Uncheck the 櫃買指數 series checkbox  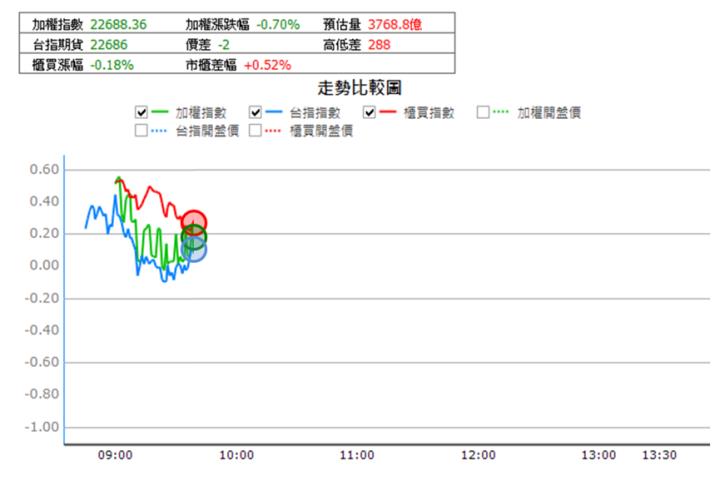[370, 112]
